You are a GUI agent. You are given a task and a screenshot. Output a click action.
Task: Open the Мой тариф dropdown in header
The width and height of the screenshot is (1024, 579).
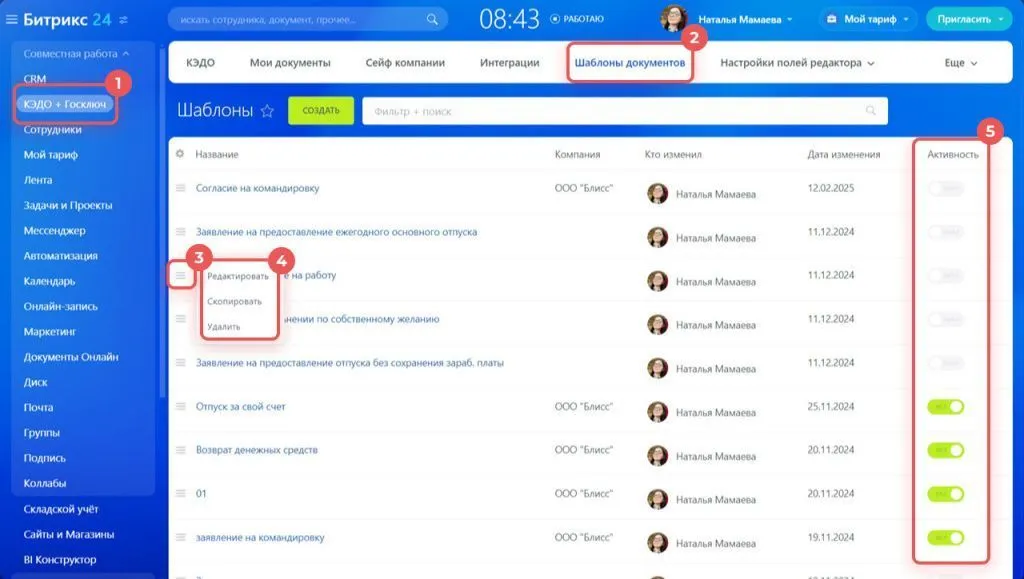tap(867, 19)
